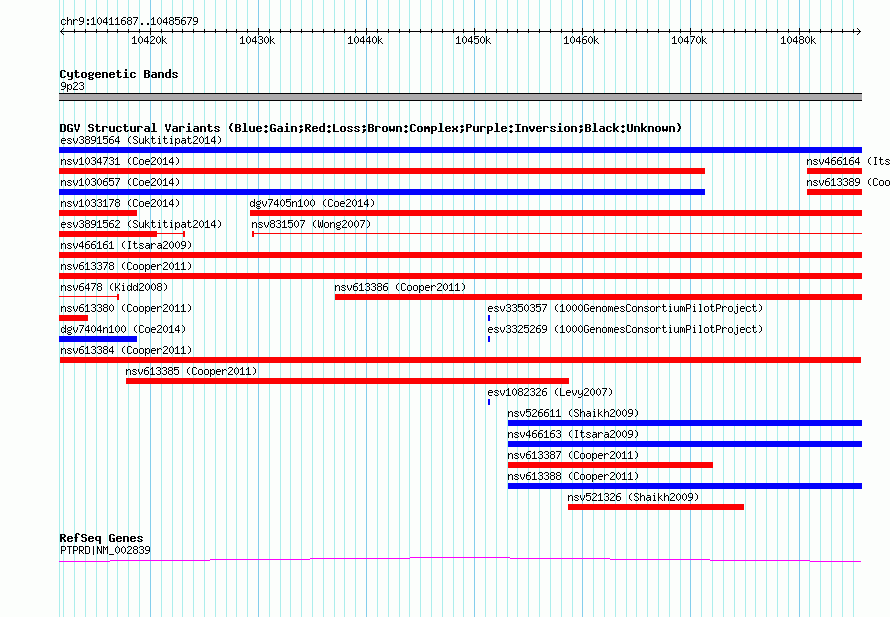Open the nsv1030657 (Coe2014) variant label

pyautogui.click(x=120, y=182)
